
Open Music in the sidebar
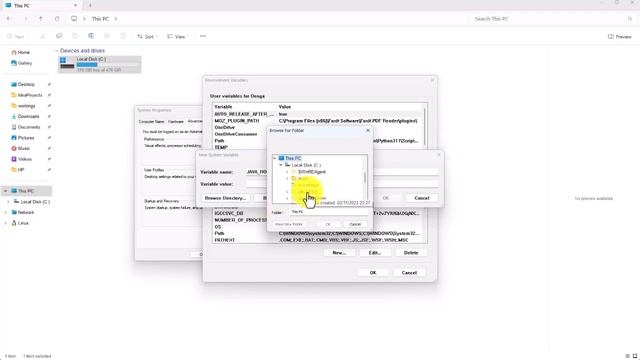20,149
